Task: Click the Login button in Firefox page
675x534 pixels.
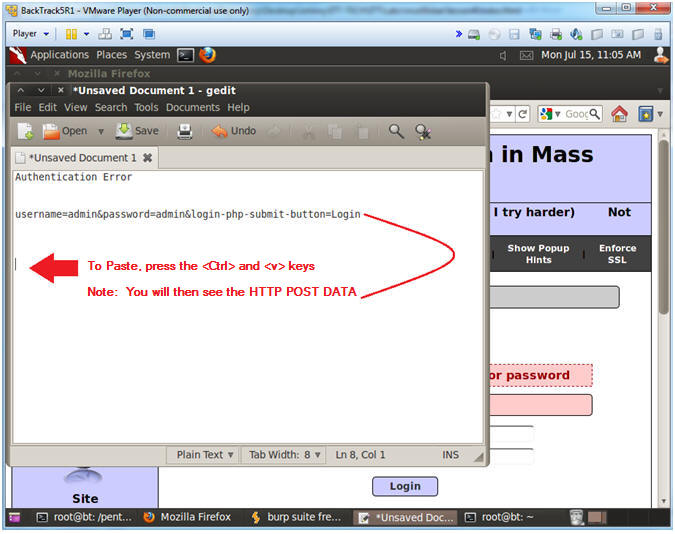Action: 405,486
